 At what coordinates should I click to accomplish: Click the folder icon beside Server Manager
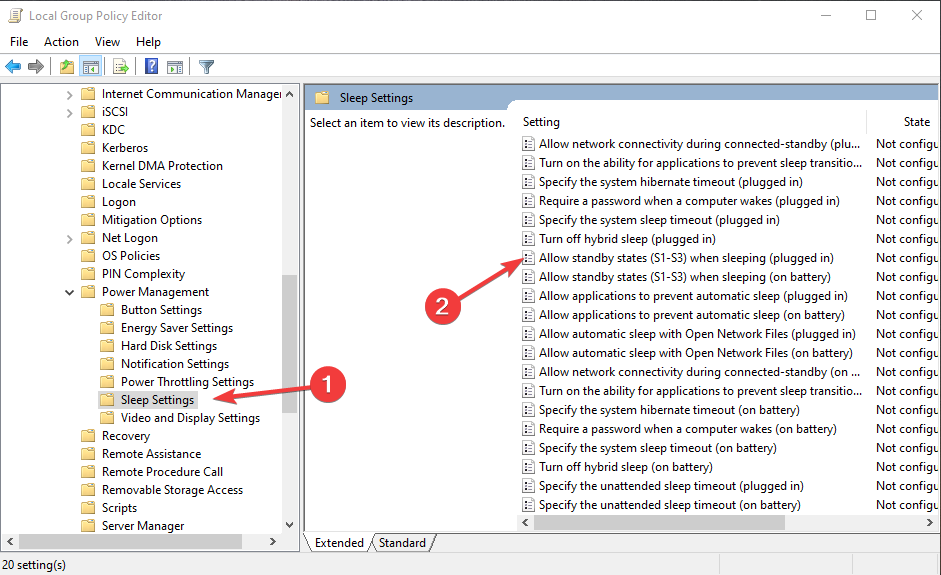88,526
